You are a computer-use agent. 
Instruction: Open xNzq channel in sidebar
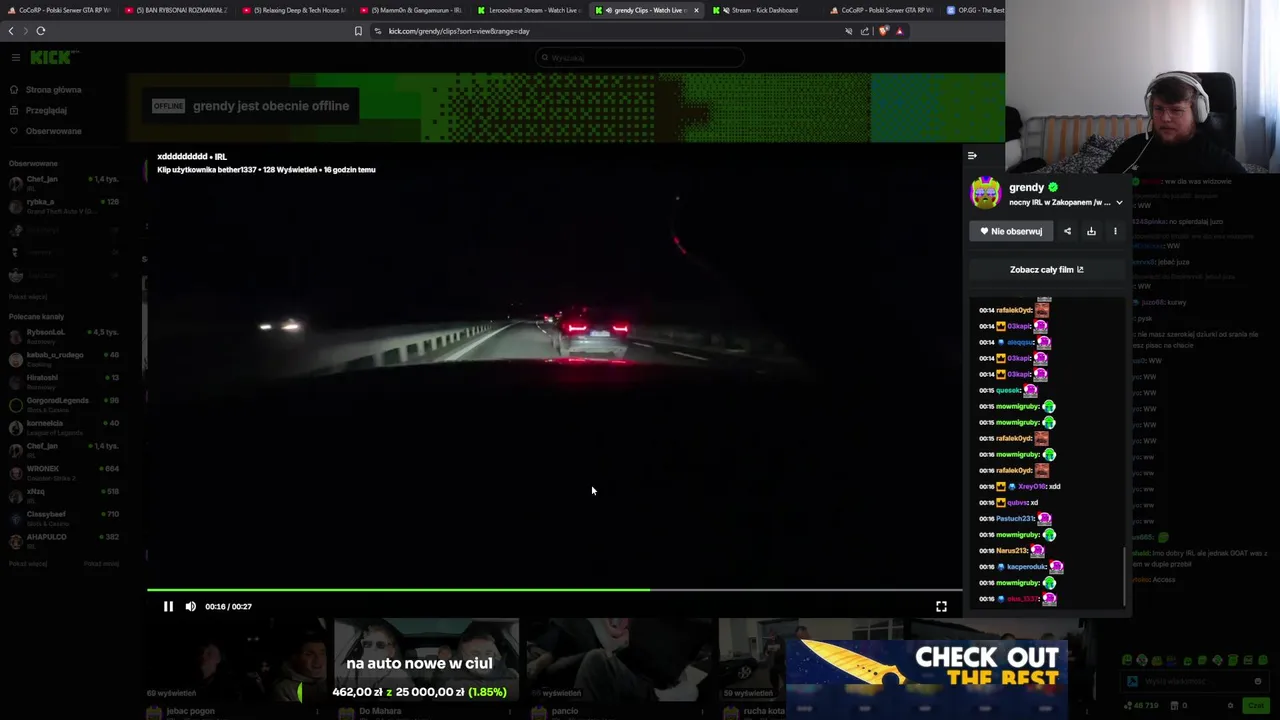click(x=62, y=496)
